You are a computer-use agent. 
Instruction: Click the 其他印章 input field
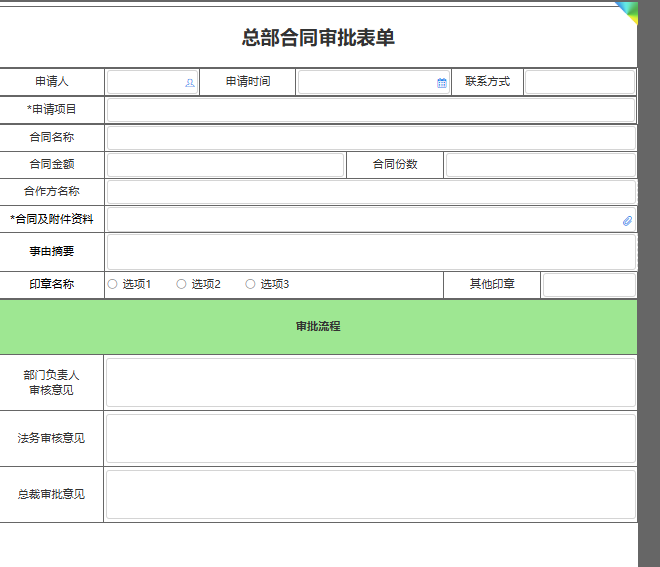pos(589,285)
